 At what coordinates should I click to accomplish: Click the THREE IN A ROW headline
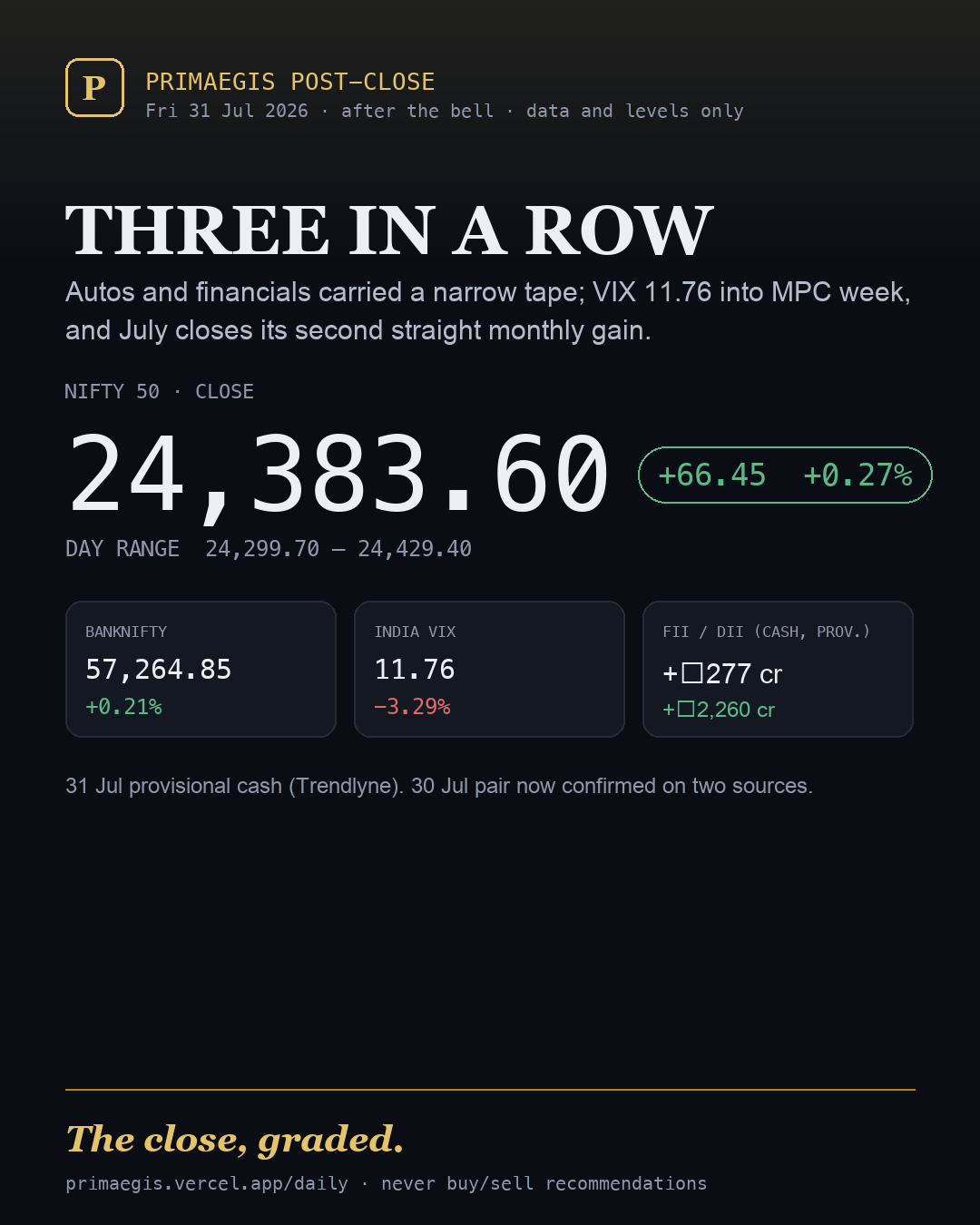(x=389, y=230)
